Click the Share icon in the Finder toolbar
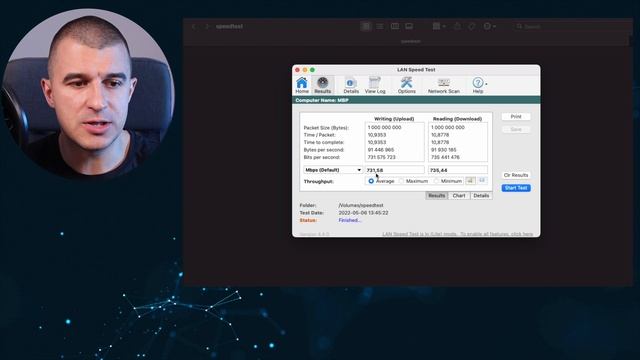The width and height of the screenshot is (640, 360). 458,26
